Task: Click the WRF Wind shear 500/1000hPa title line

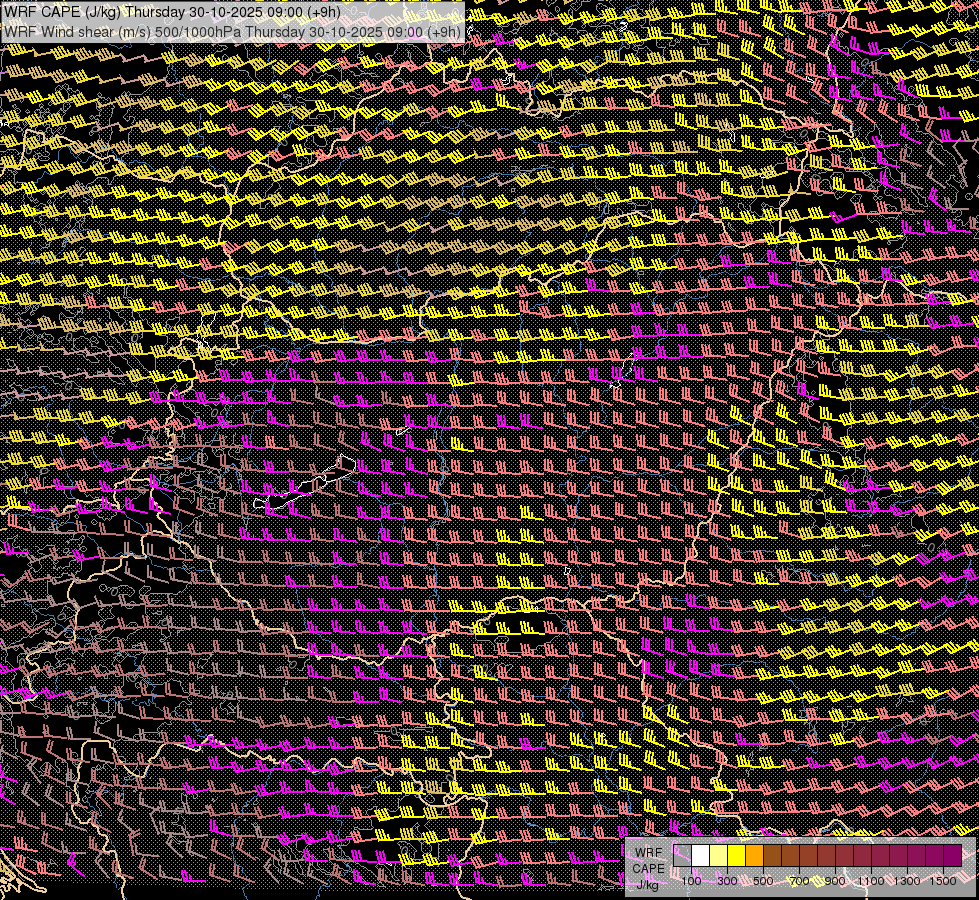Action: pyautogui.click(x=232, y=31)
